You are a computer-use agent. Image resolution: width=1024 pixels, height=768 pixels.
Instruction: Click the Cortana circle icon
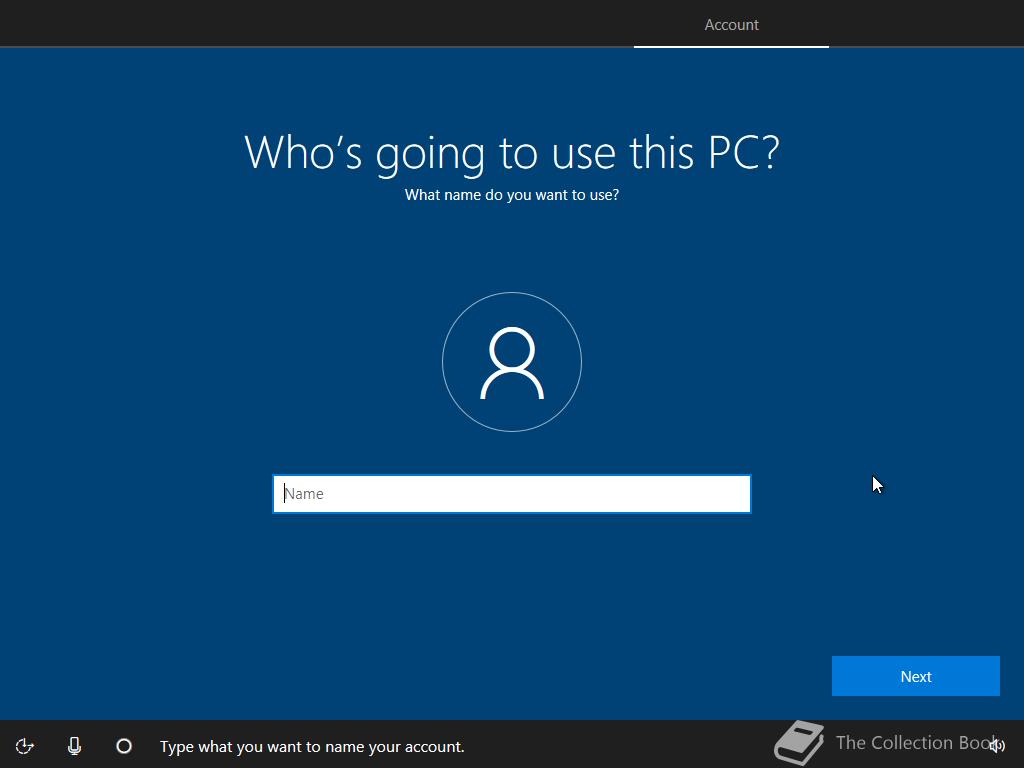click(x=124, y=746)
